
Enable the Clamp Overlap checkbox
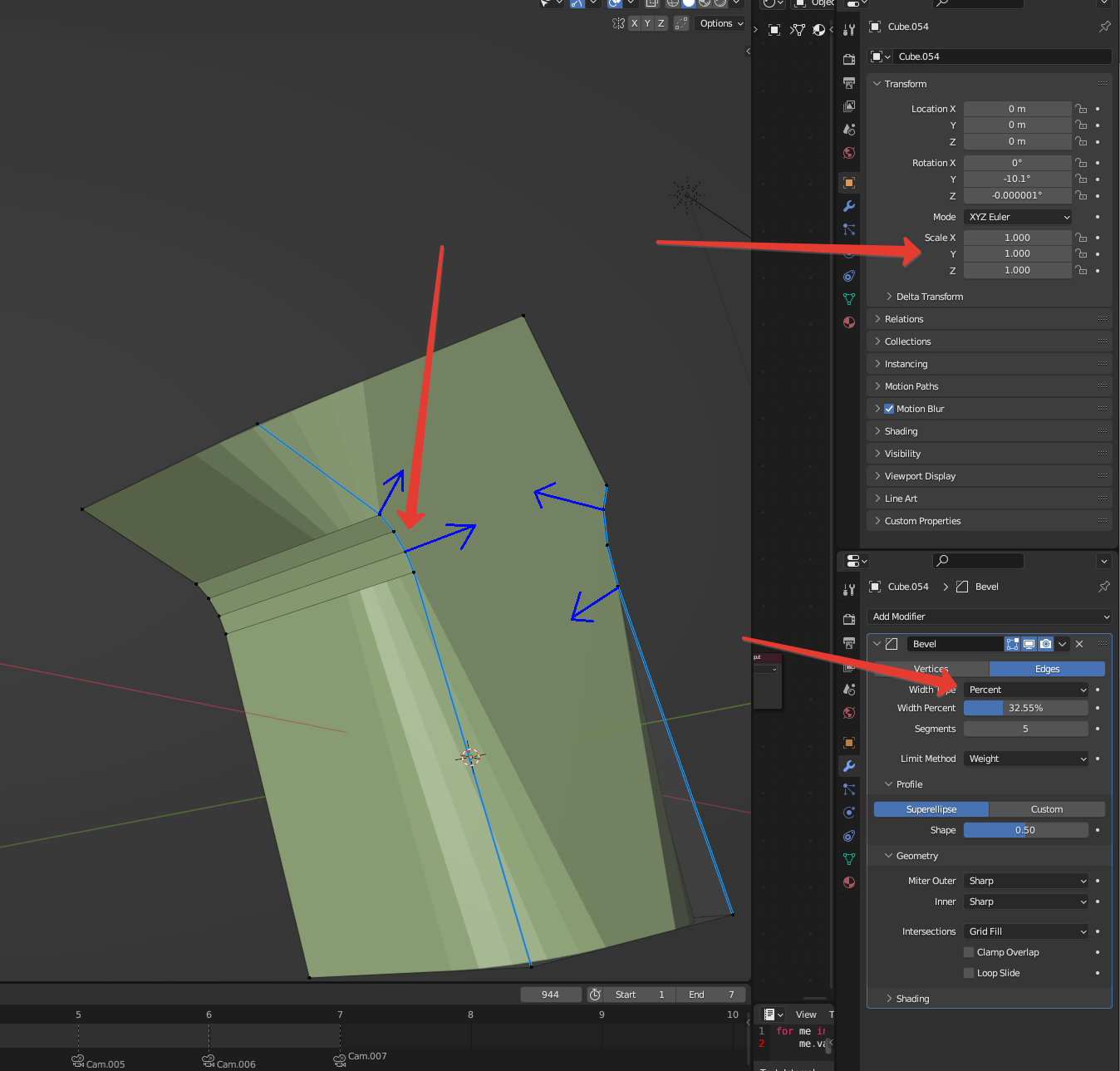point(969,952)
